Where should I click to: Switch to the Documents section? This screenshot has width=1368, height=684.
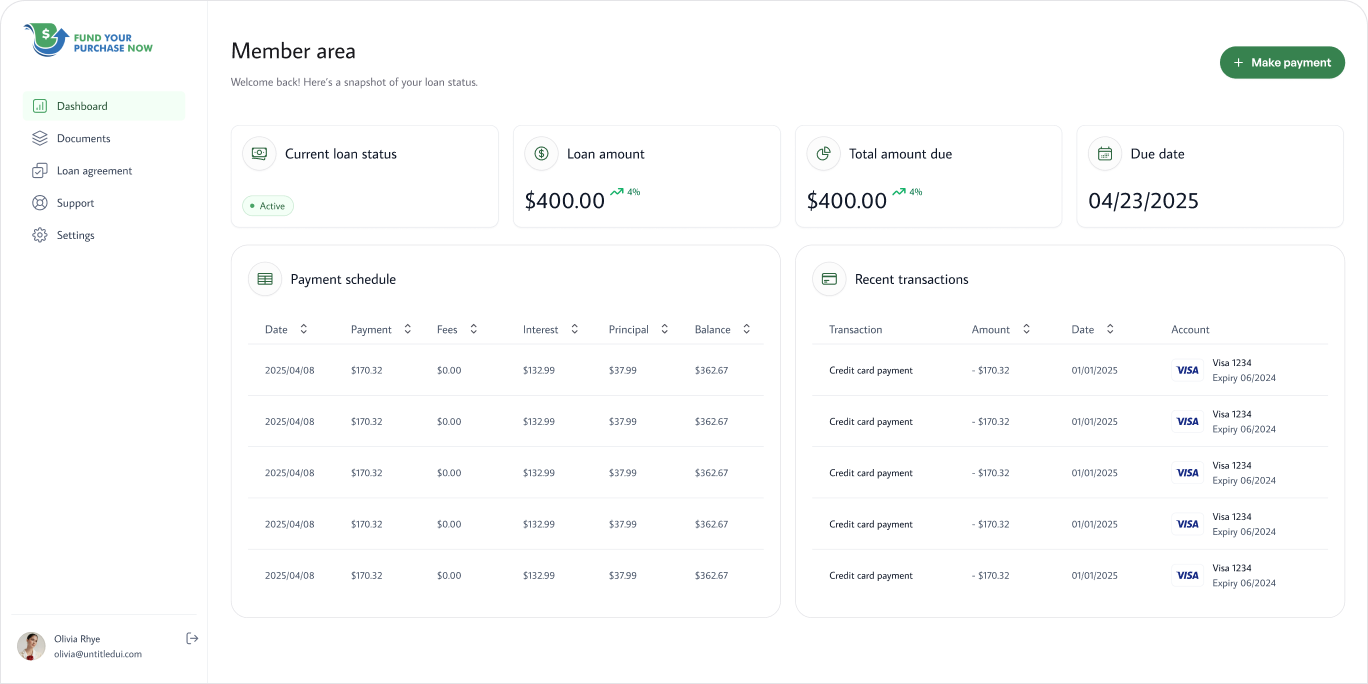tap(82, 138)
